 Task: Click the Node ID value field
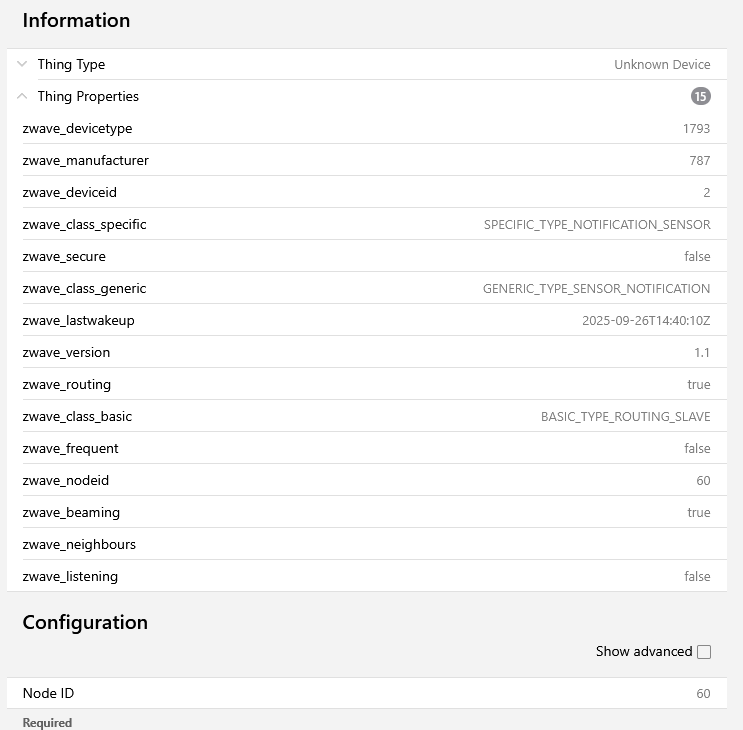703,693
